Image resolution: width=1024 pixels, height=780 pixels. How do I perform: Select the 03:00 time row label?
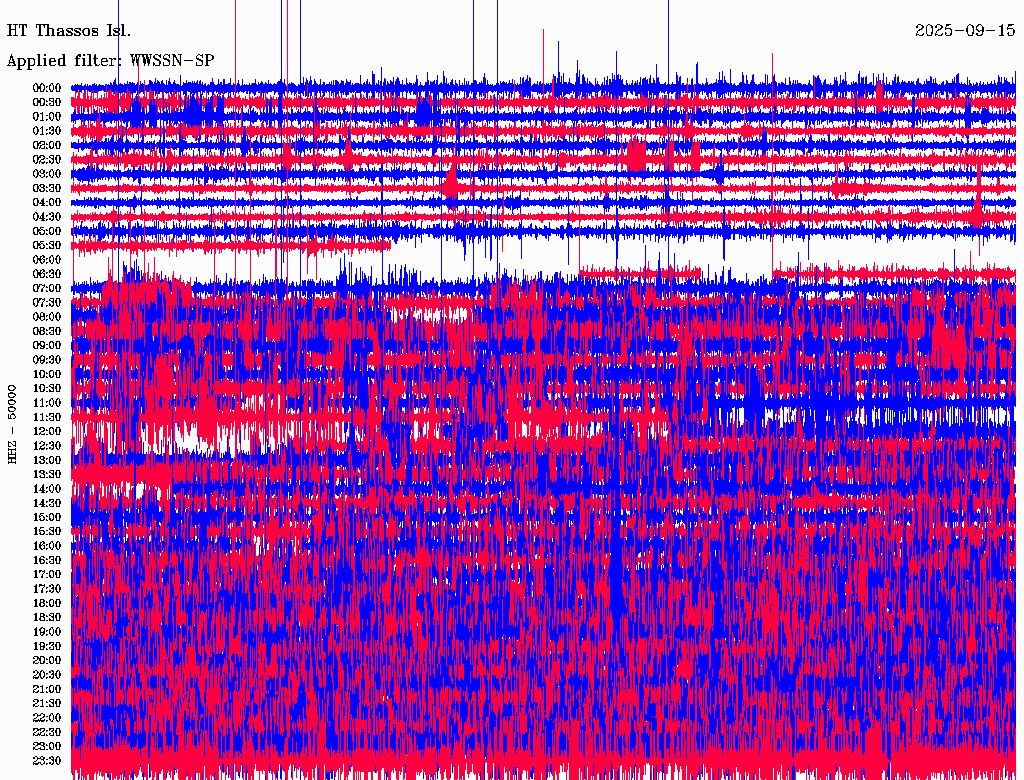(x=47, y=174)
